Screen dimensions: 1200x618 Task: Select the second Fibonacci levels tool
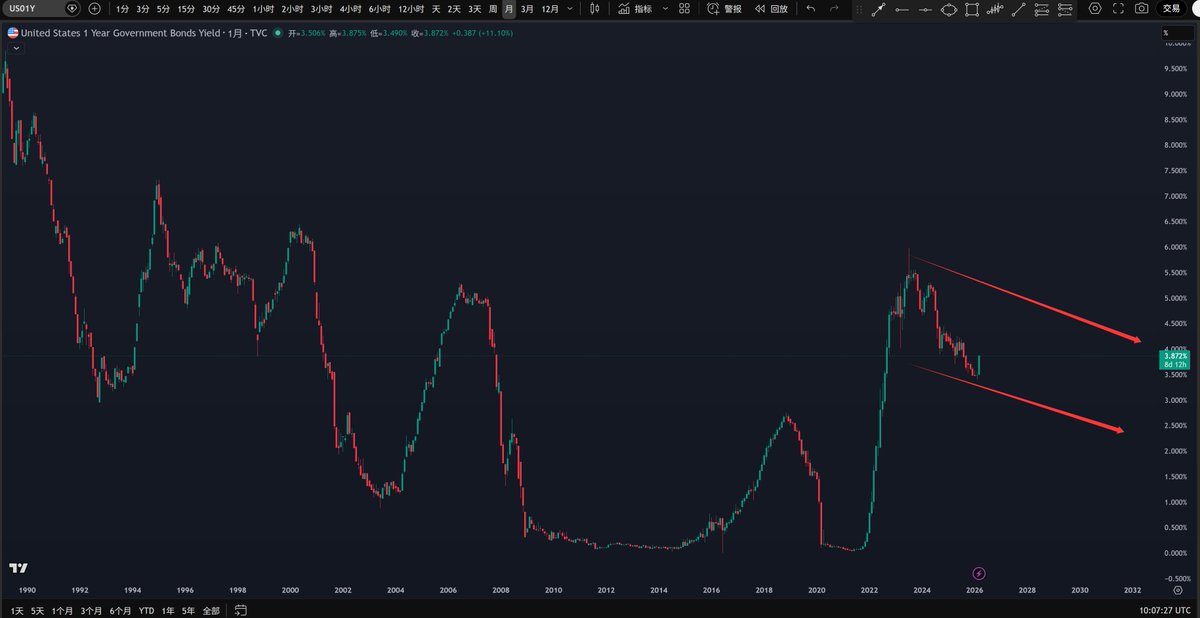[x=1064, y=8]
